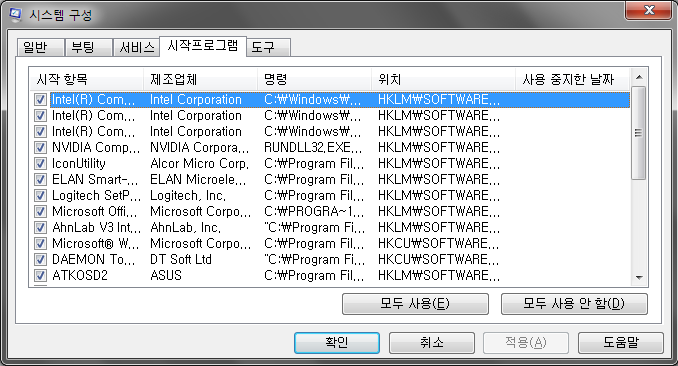Sort by the 시작 항목 column header
Screen dimensions: 678x366
[86, 79]
